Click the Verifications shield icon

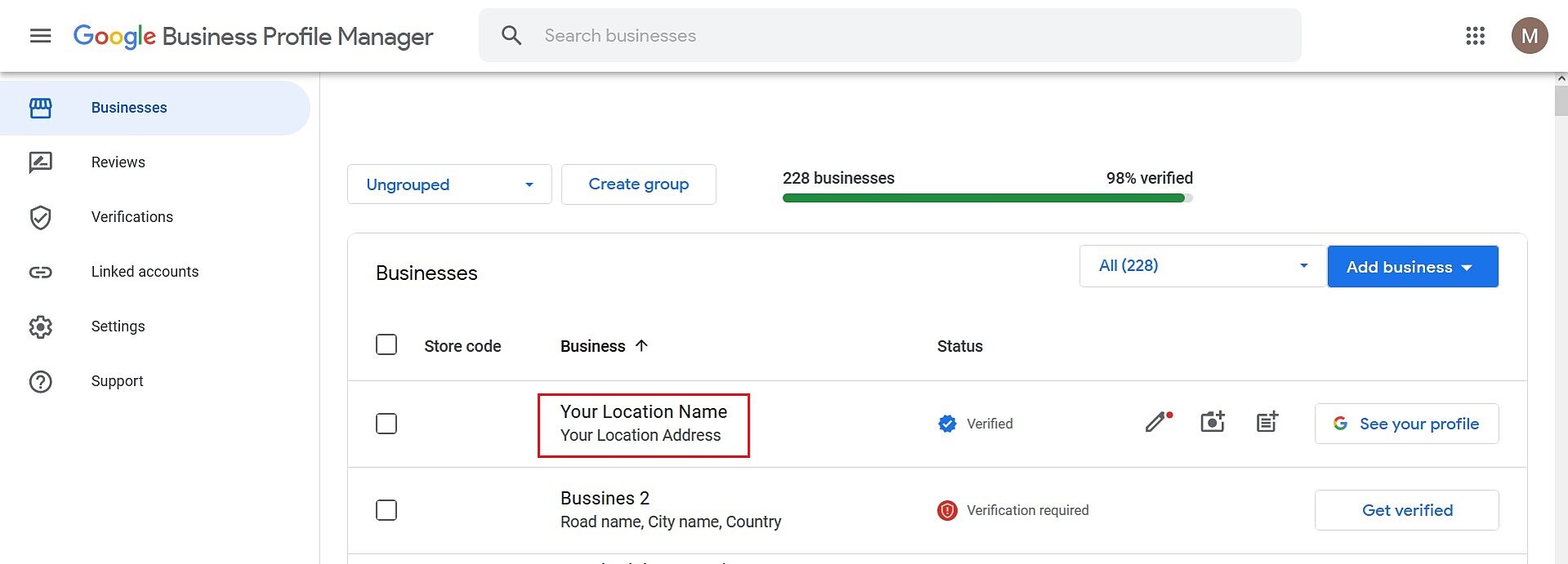(x=40, y=217)
